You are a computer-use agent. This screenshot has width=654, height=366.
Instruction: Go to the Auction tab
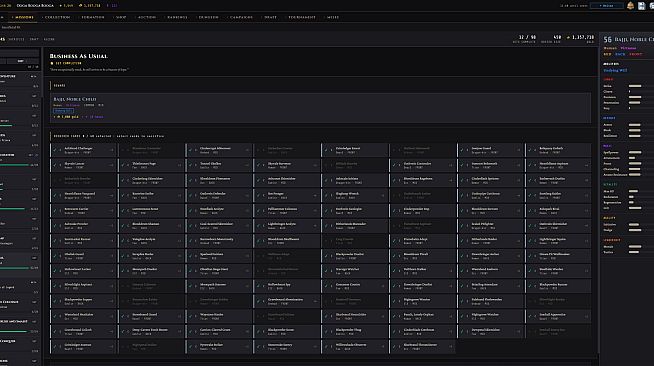tap(147, 18)
